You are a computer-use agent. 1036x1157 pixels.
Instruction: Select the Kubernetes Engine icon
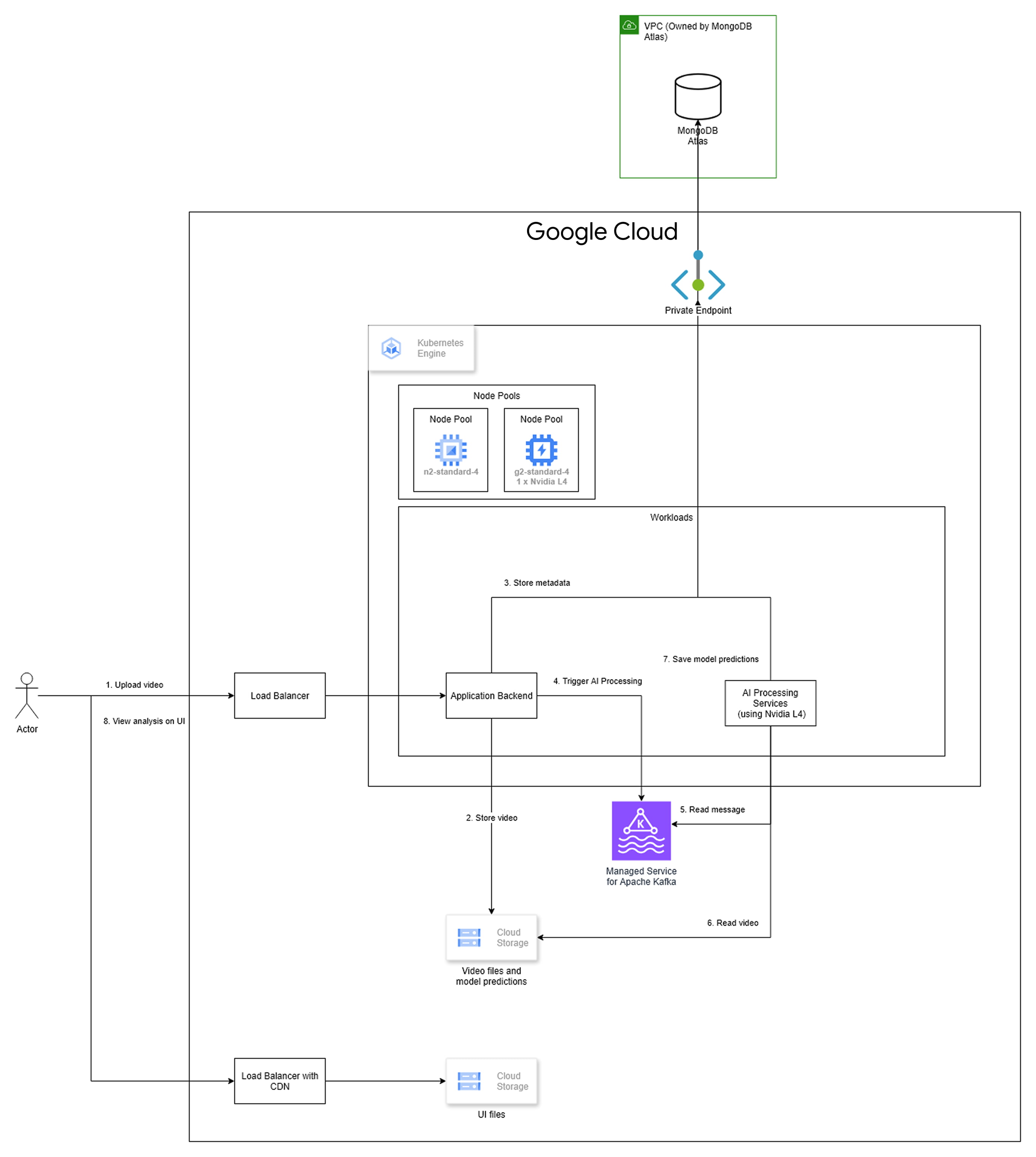[x=391, y=348]
